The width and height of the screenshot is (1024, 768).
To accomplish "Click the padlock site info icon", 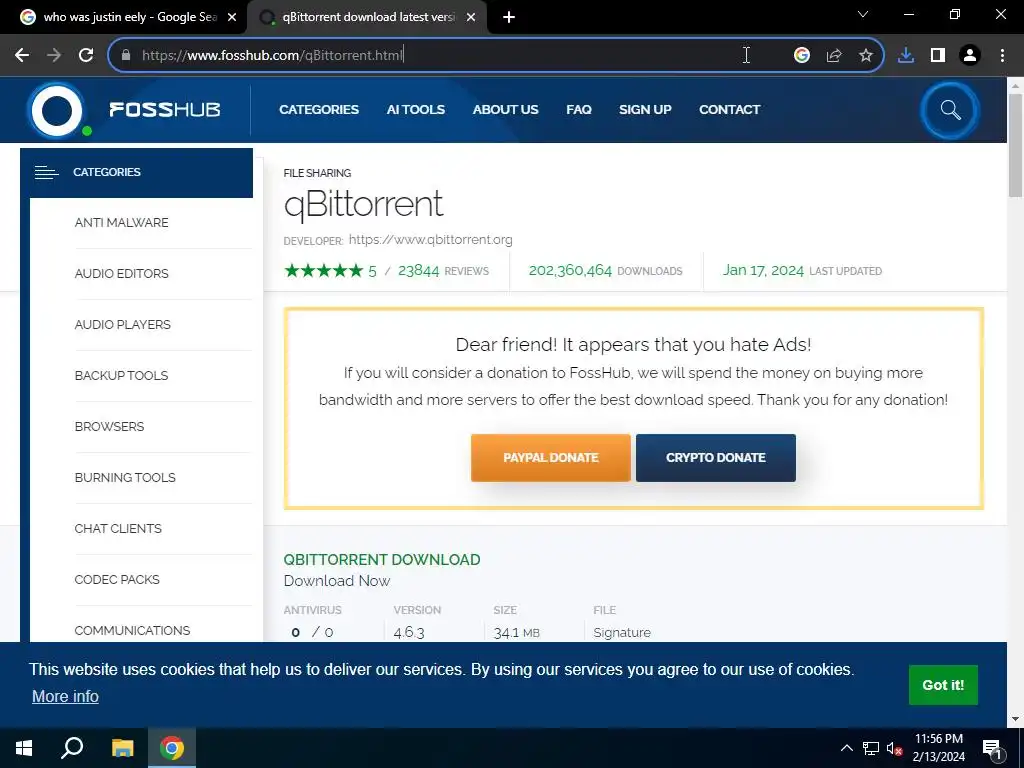I will coord(126,55).
